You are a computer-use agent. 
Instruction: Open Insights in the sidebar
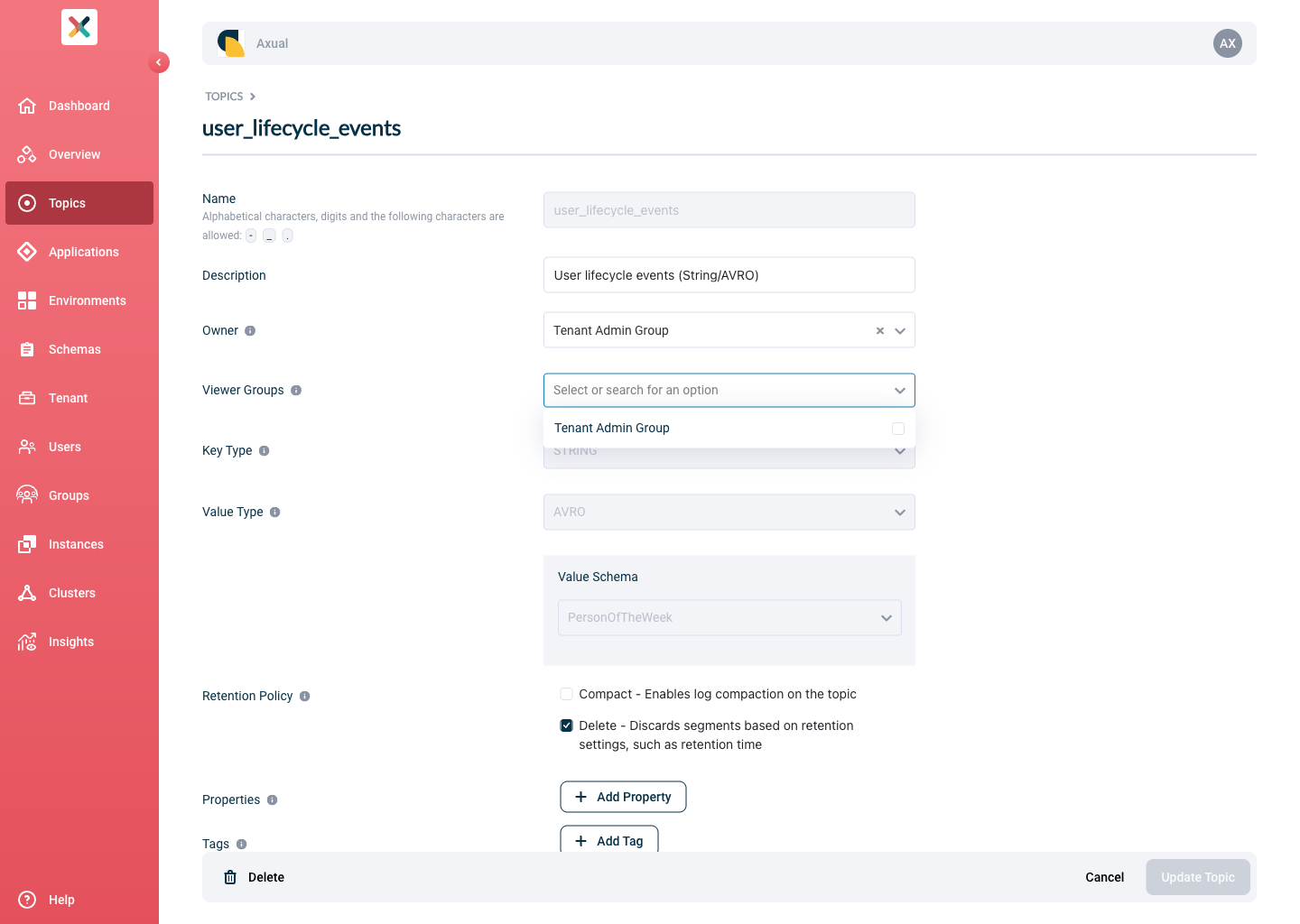tap(79, 642)
